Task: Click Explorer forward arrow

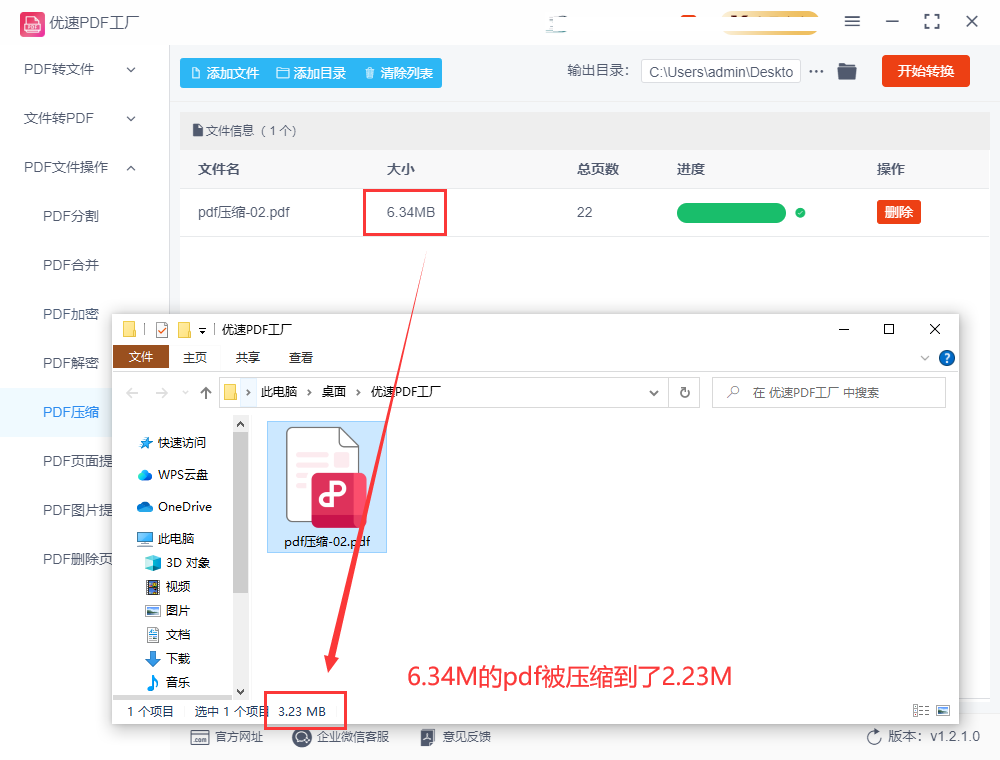Action: pos(162,393)
